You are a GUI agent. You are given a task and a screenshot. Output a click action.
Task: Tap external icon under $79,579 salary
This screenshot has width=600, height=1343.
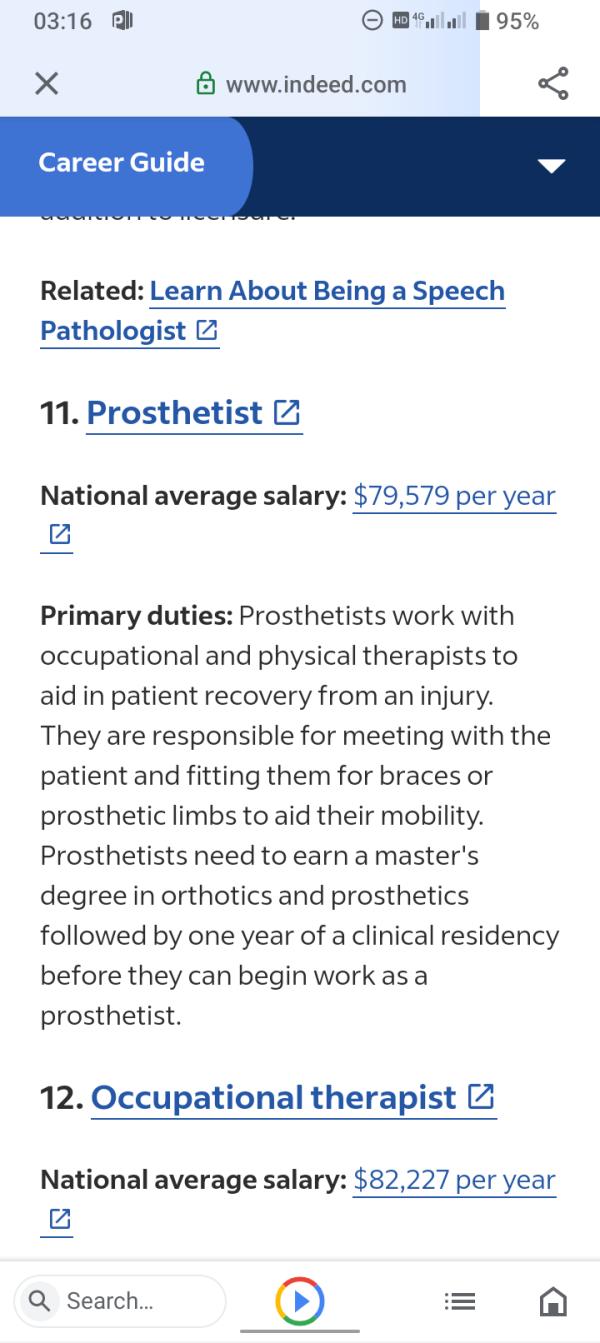click(59, 535)
